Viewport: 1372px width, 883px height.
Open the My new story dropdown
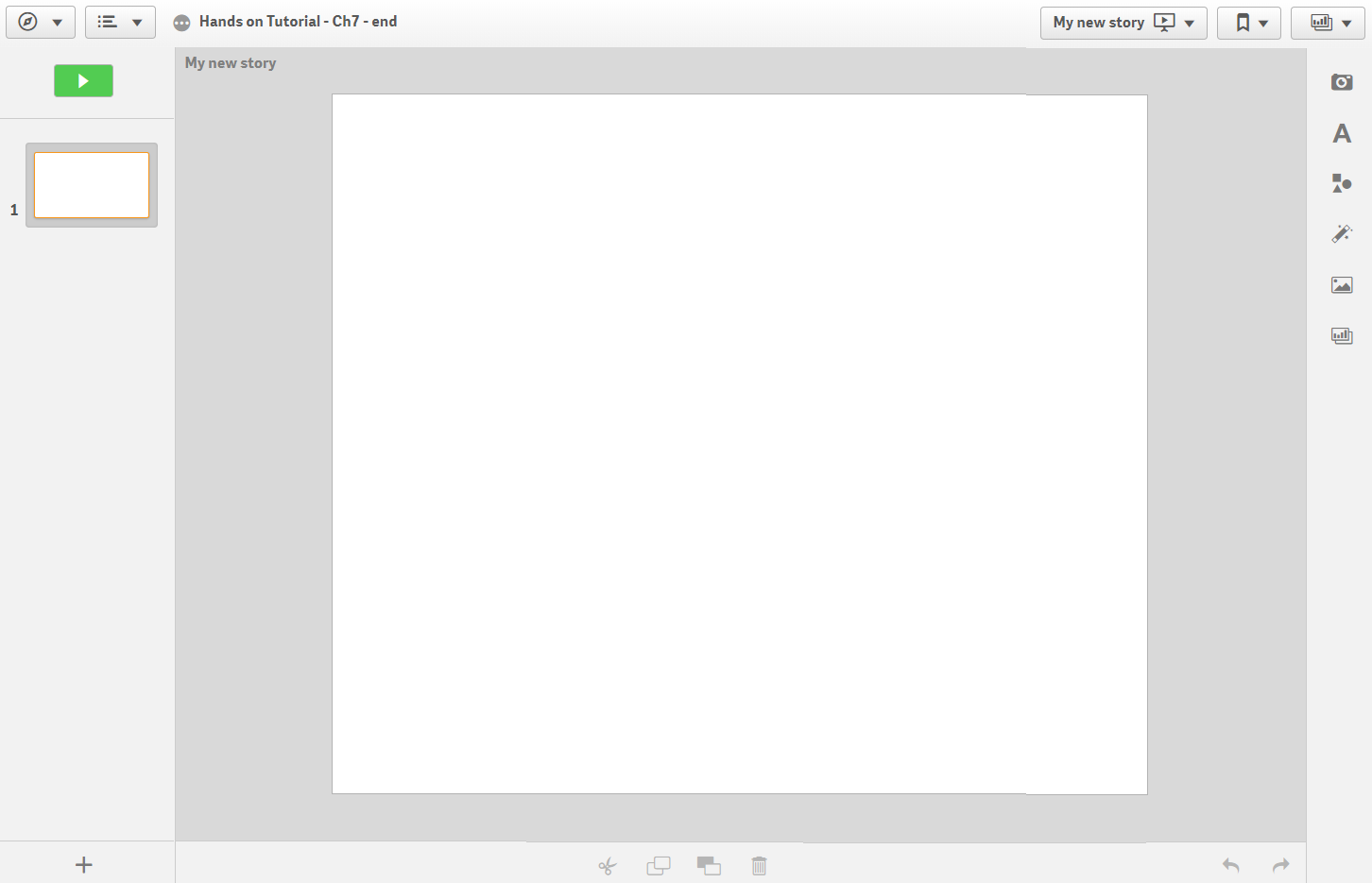tap(1123, 23)
